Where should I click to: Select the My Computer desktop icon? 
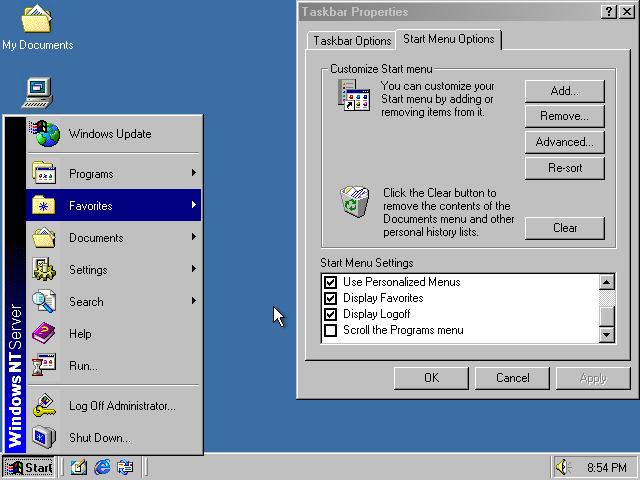37,93
